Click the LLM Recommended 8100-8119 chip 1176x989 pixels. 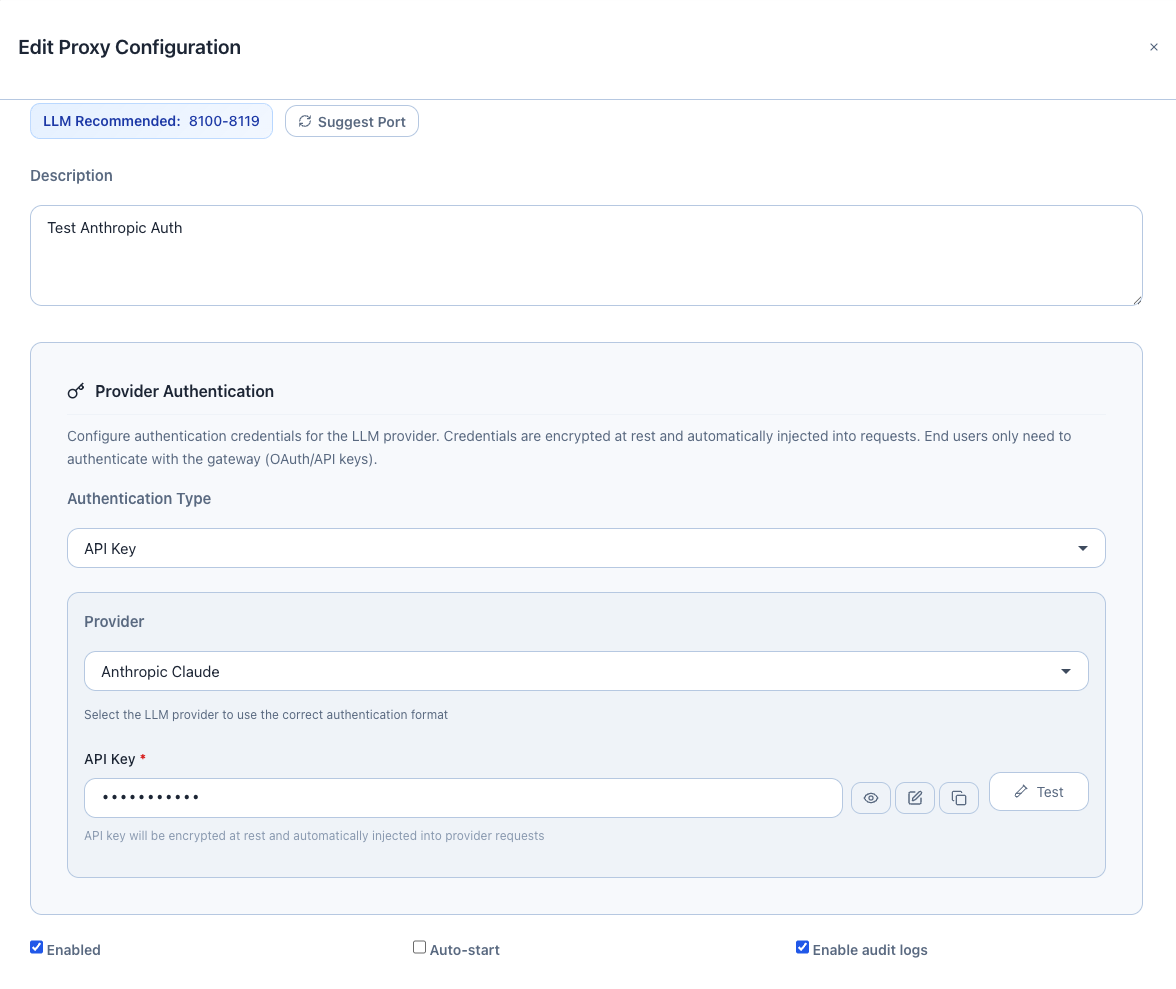coord(151,121)
